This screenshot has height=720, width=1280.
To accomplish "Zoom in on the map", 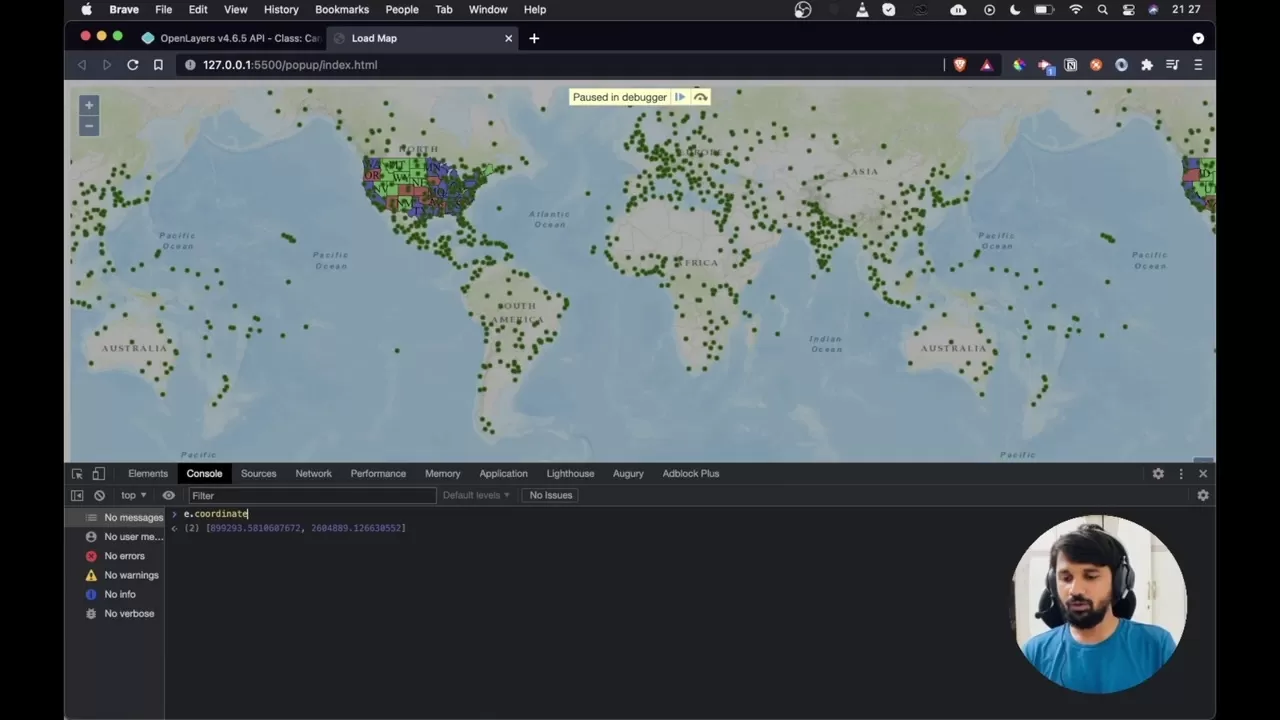I will [x=89, y=105].
